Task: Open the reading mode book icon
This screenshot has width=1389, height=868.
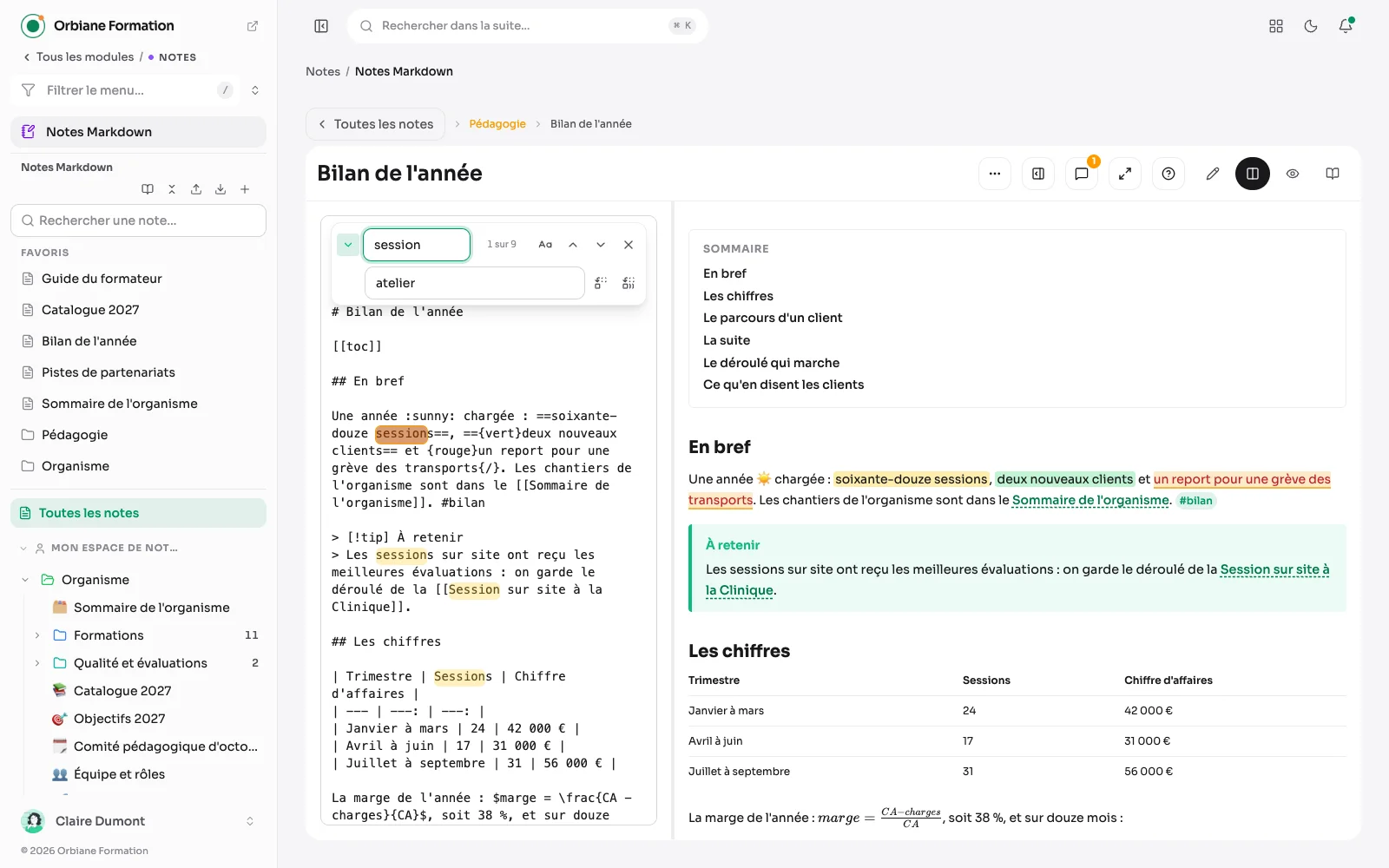Action: tap(1333, 174)
